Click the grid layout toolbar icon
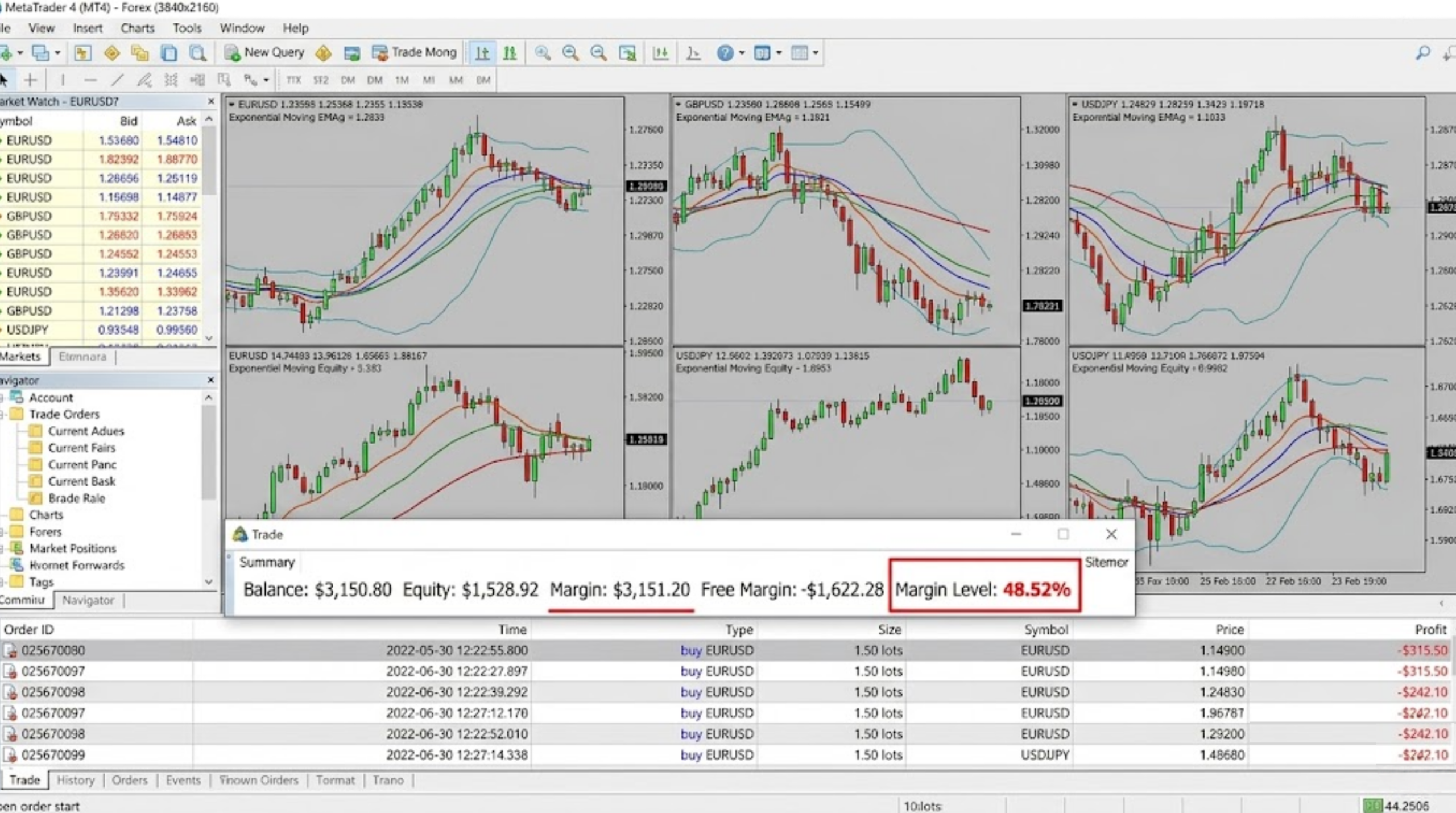Screen dimensions: 1456x813 800,53
